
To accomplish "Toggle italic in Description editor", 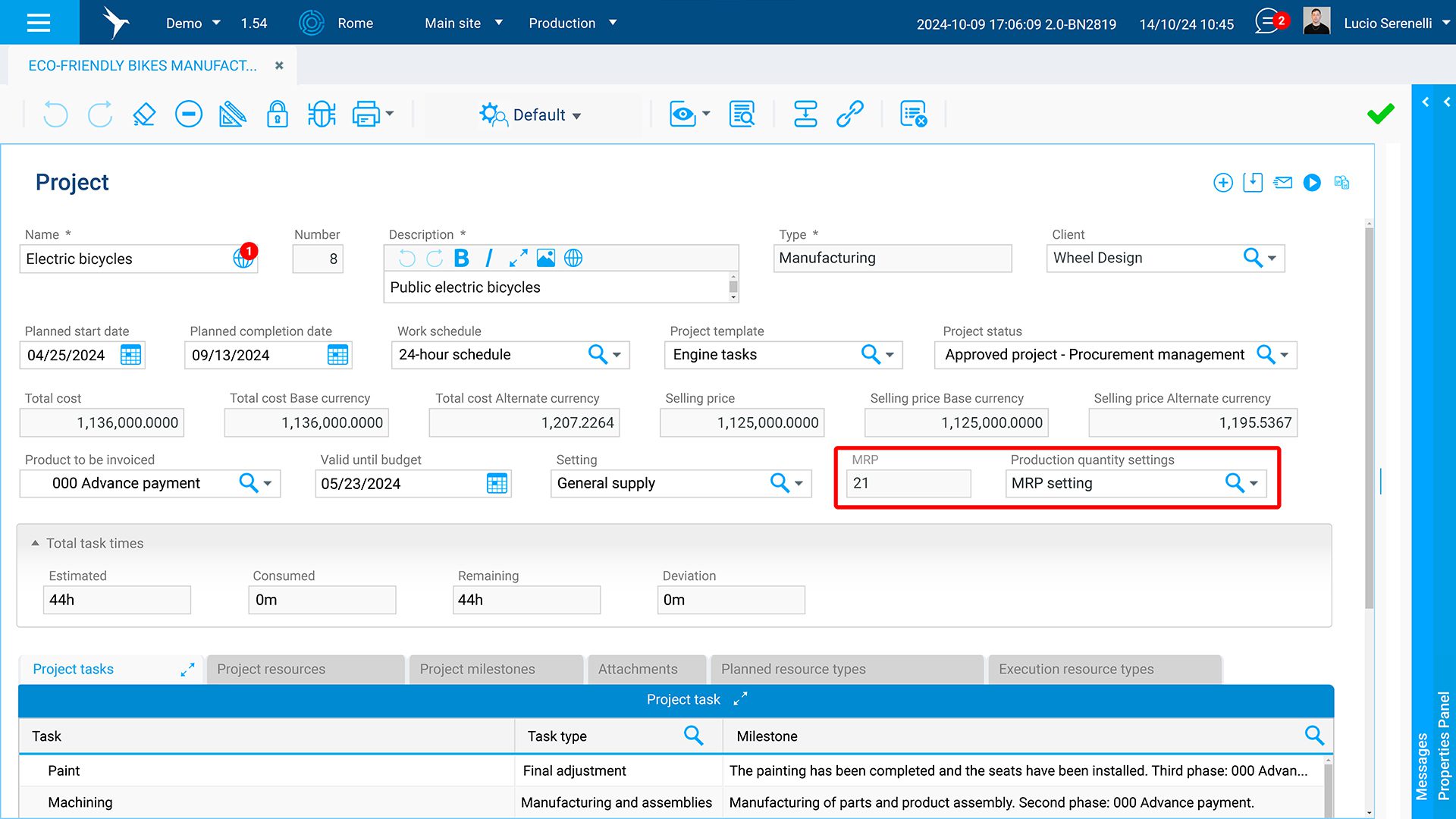I will pos(488,259).
